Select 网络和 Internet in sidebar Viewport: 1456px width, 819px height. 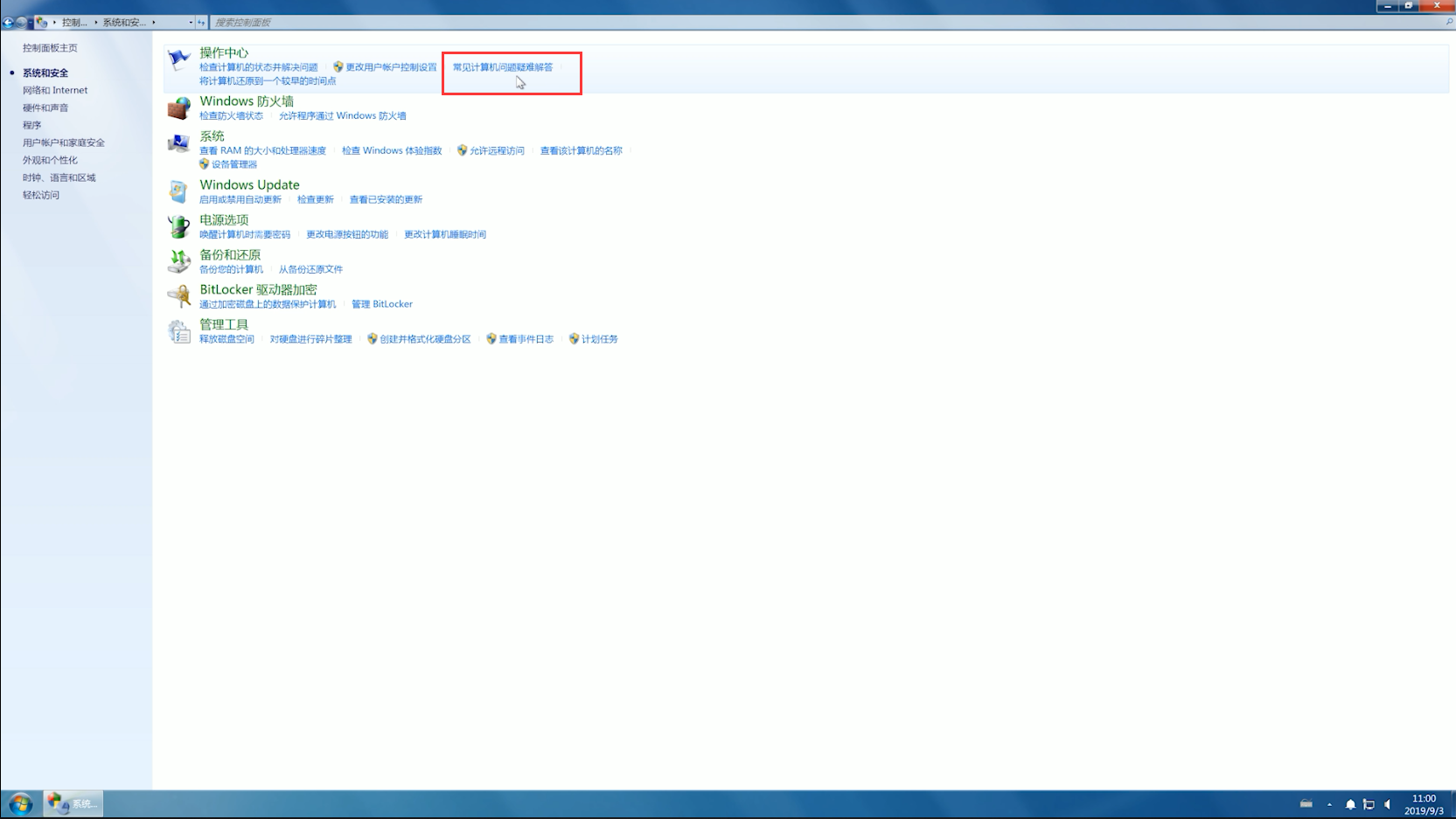(x=55, y=90)
